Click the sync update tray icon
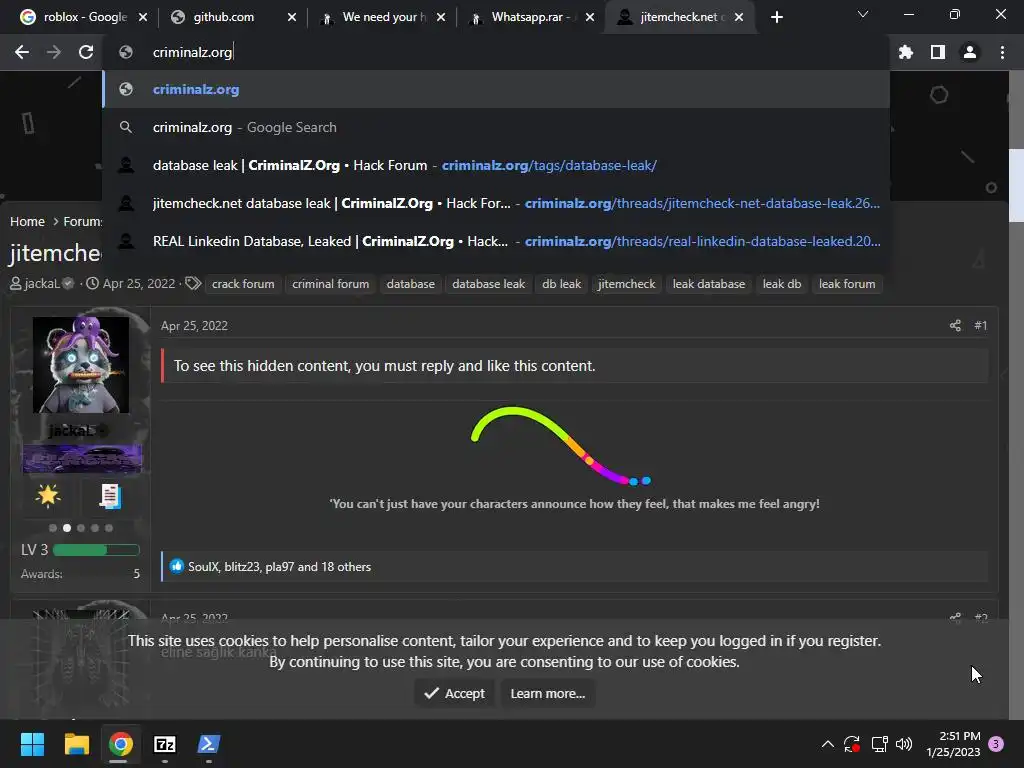The image size is (1024, 768). 852,744
